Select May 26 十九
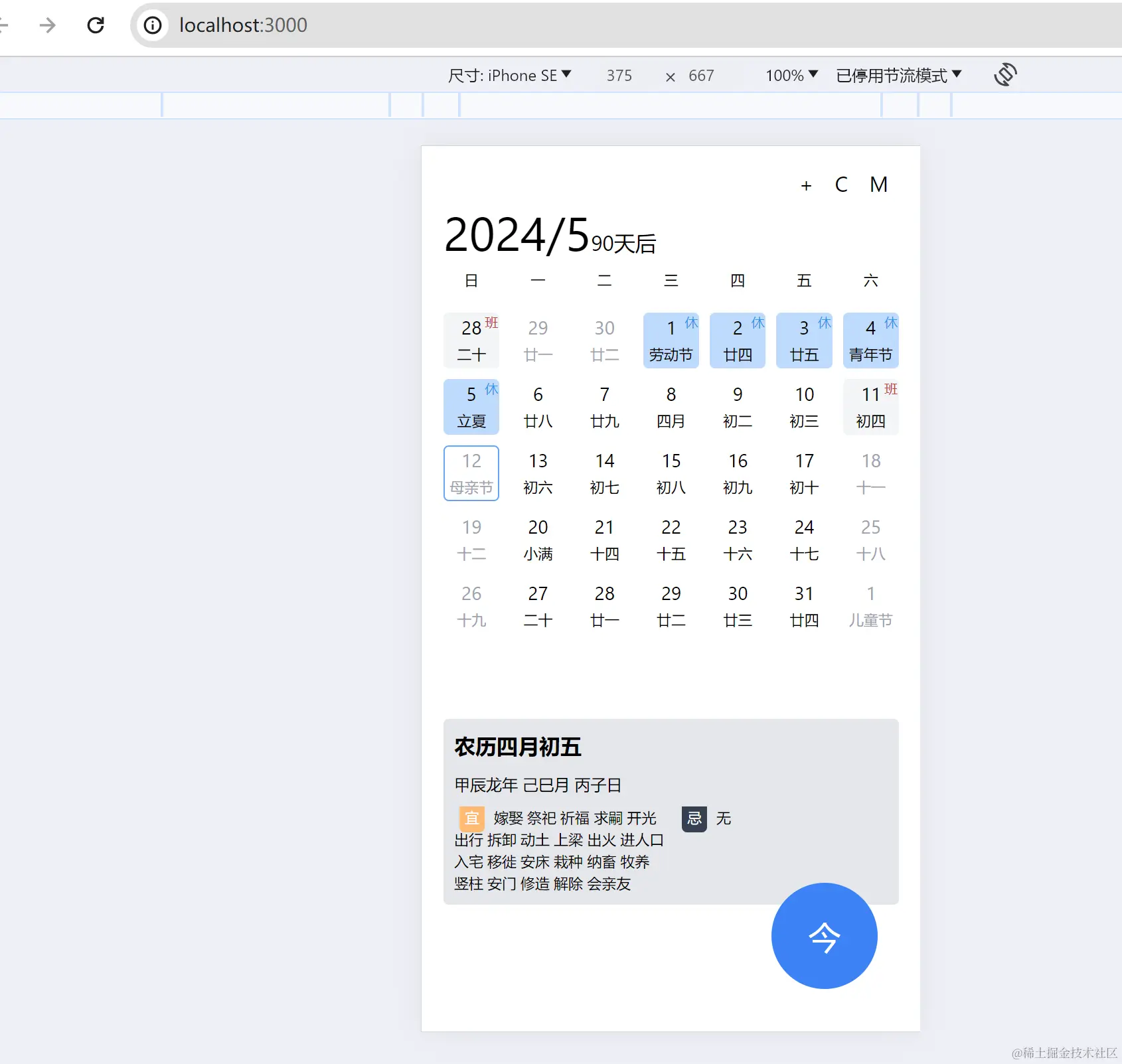The width and height of the screenshot is (1122, 1064). (471, 606)
